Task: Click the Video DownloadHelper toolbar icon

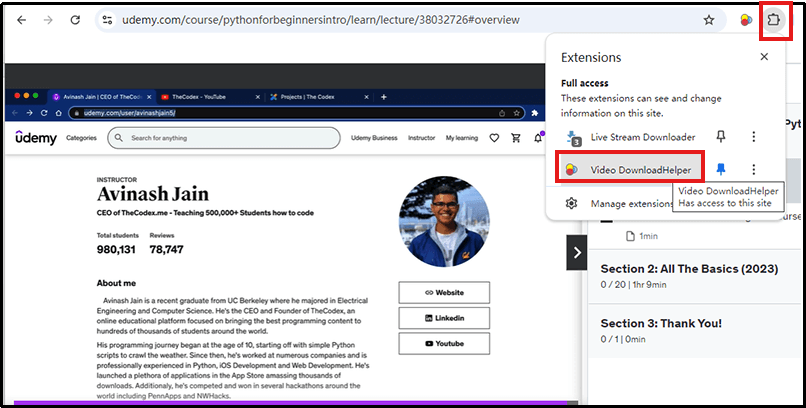Action: pyautogui.click(x=746, y=20)
